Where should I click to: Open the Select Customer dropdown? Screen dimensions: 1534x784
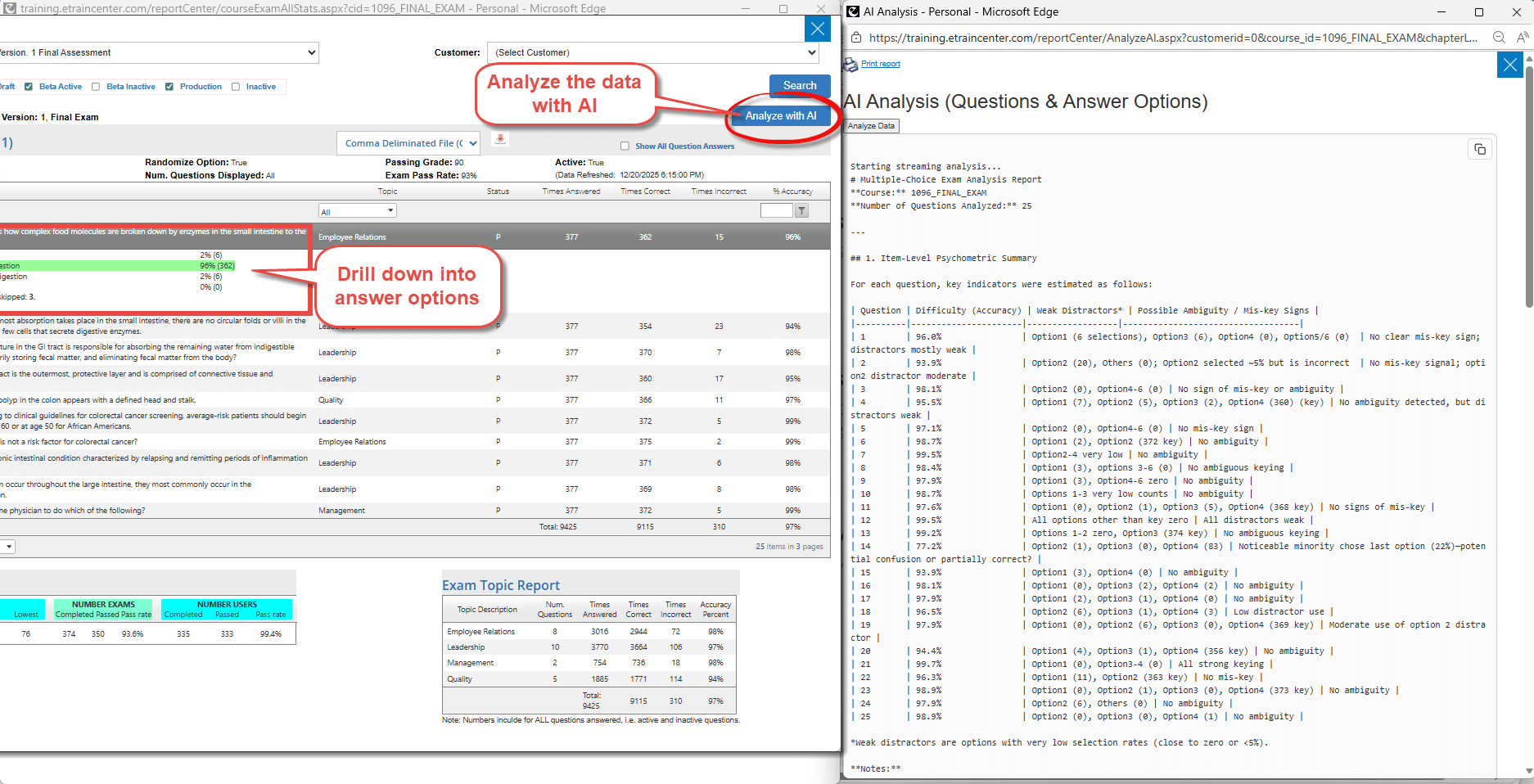[x=652, y=52]
